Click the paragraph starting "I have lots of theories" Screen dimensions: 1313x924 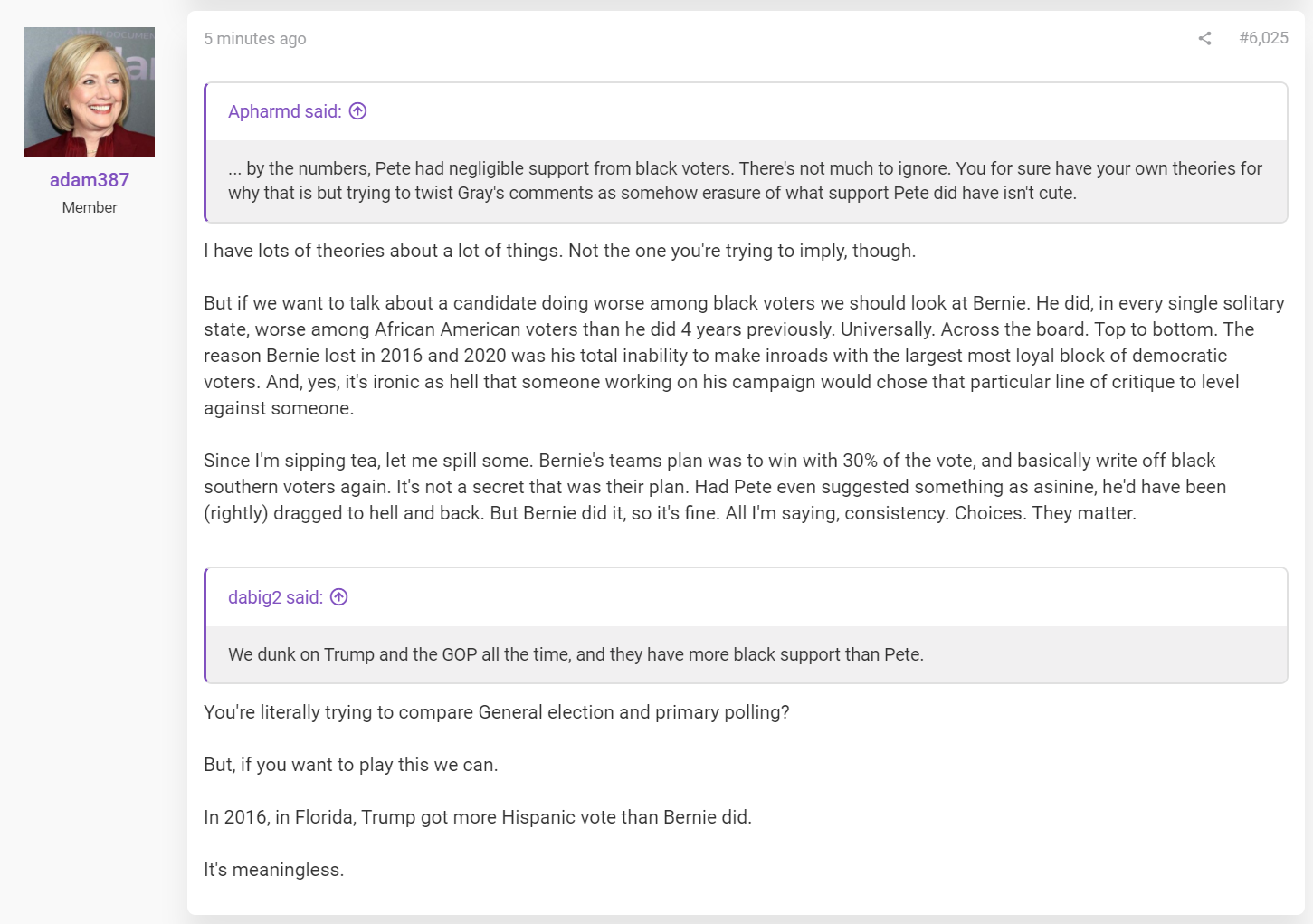pyautogui.click(x=559, y=251)
